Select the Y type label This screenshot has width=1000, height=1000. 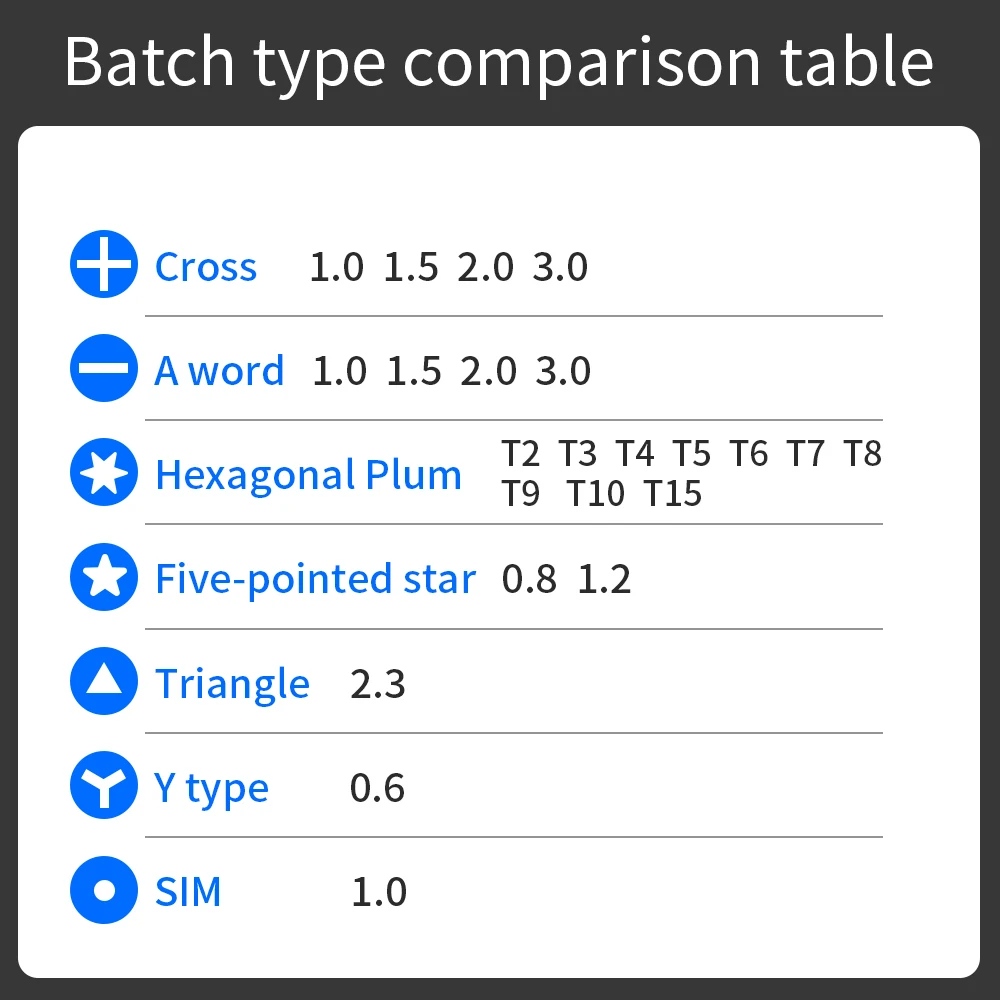pyautogui.click(x=211, y=789)
